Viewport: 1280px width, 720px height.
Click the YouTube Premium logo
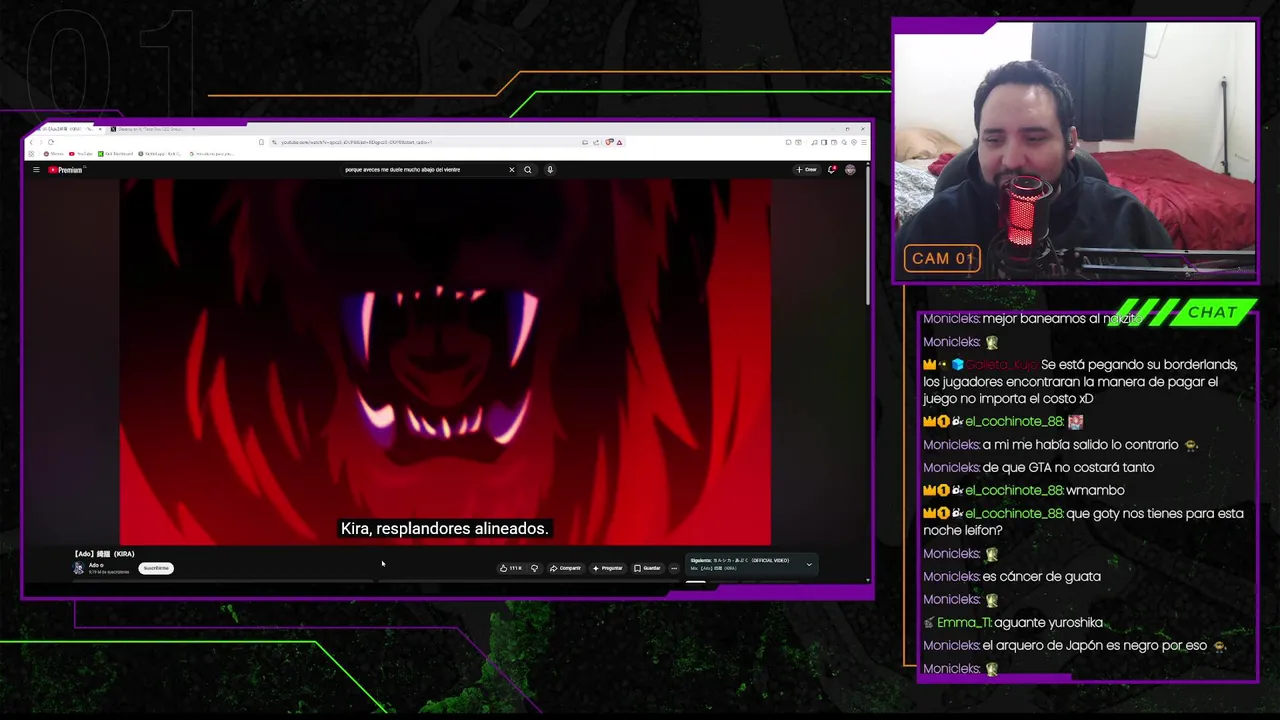pyautogui.click(x=66, y=170)
